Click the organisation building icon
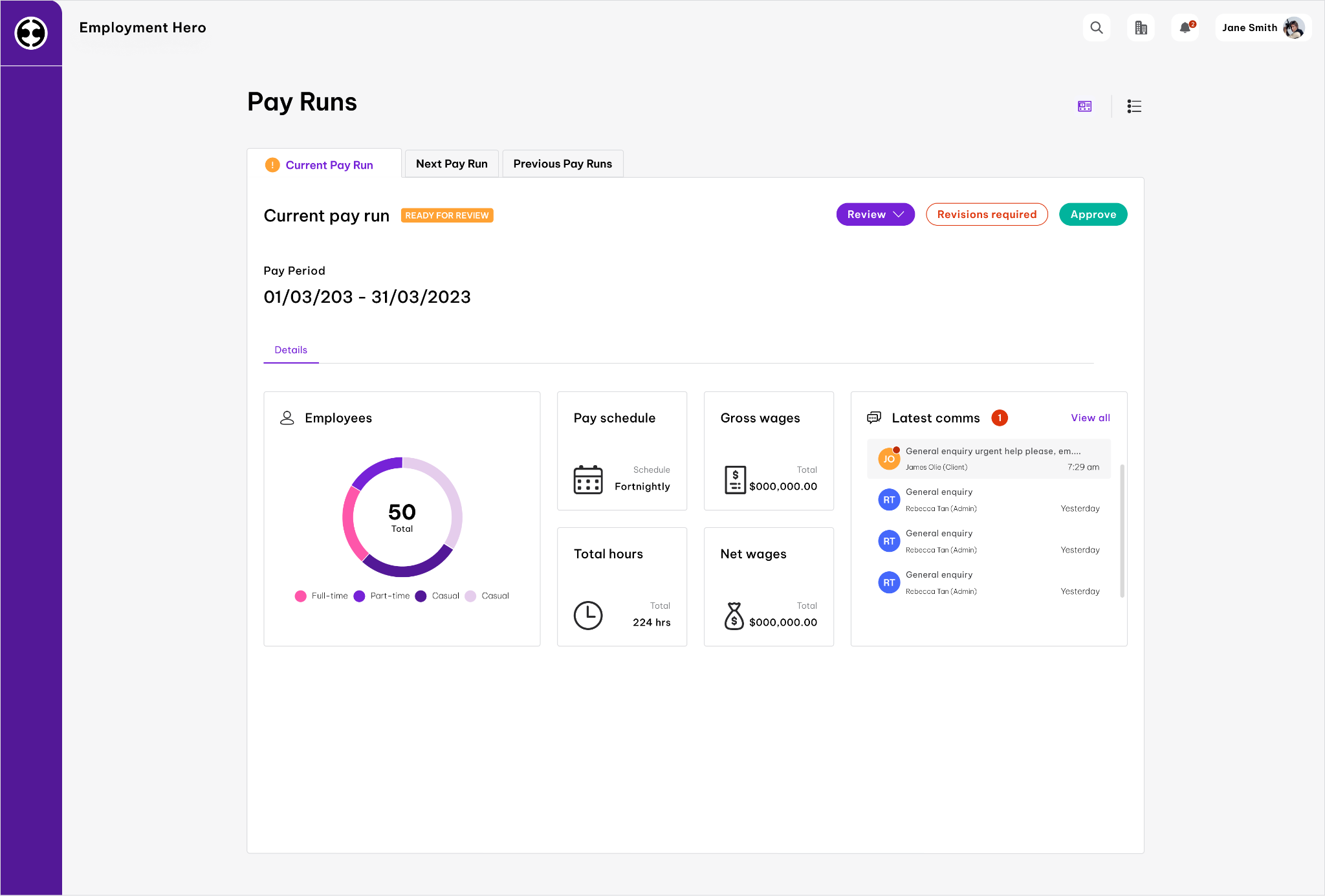The image size is (1325, 896). 1141,28
